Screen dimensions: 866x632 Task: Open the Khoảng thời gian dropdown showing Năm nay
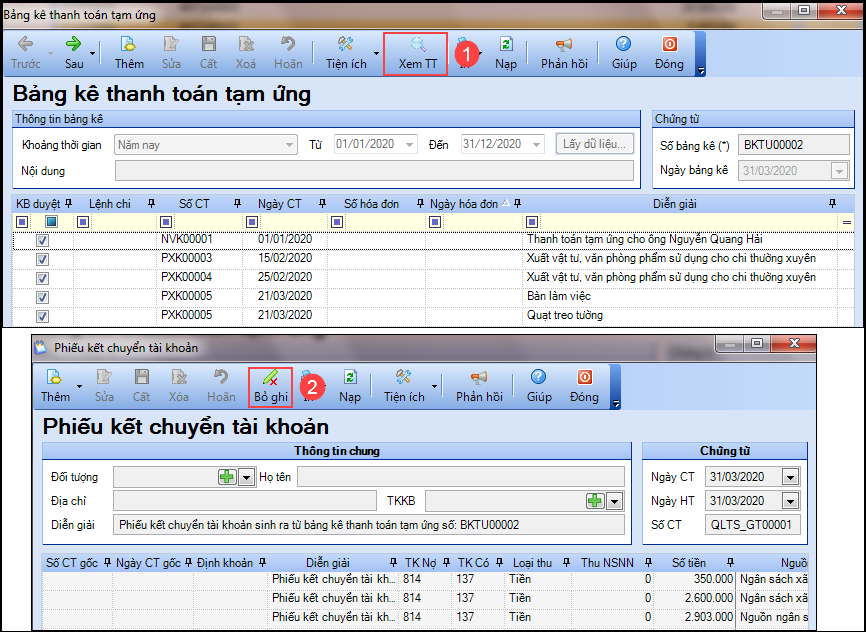pos(289,145)
